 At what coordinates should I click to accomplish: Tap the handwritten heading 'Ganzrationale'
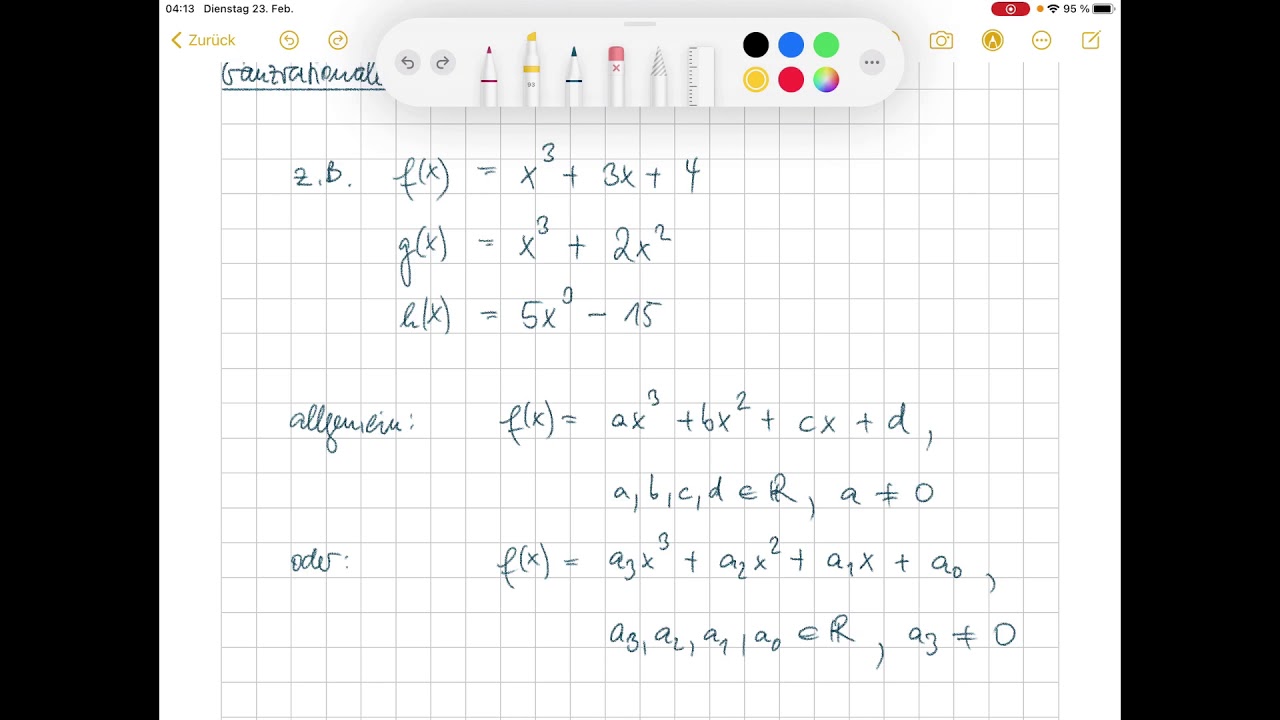(x=301, y=76)
